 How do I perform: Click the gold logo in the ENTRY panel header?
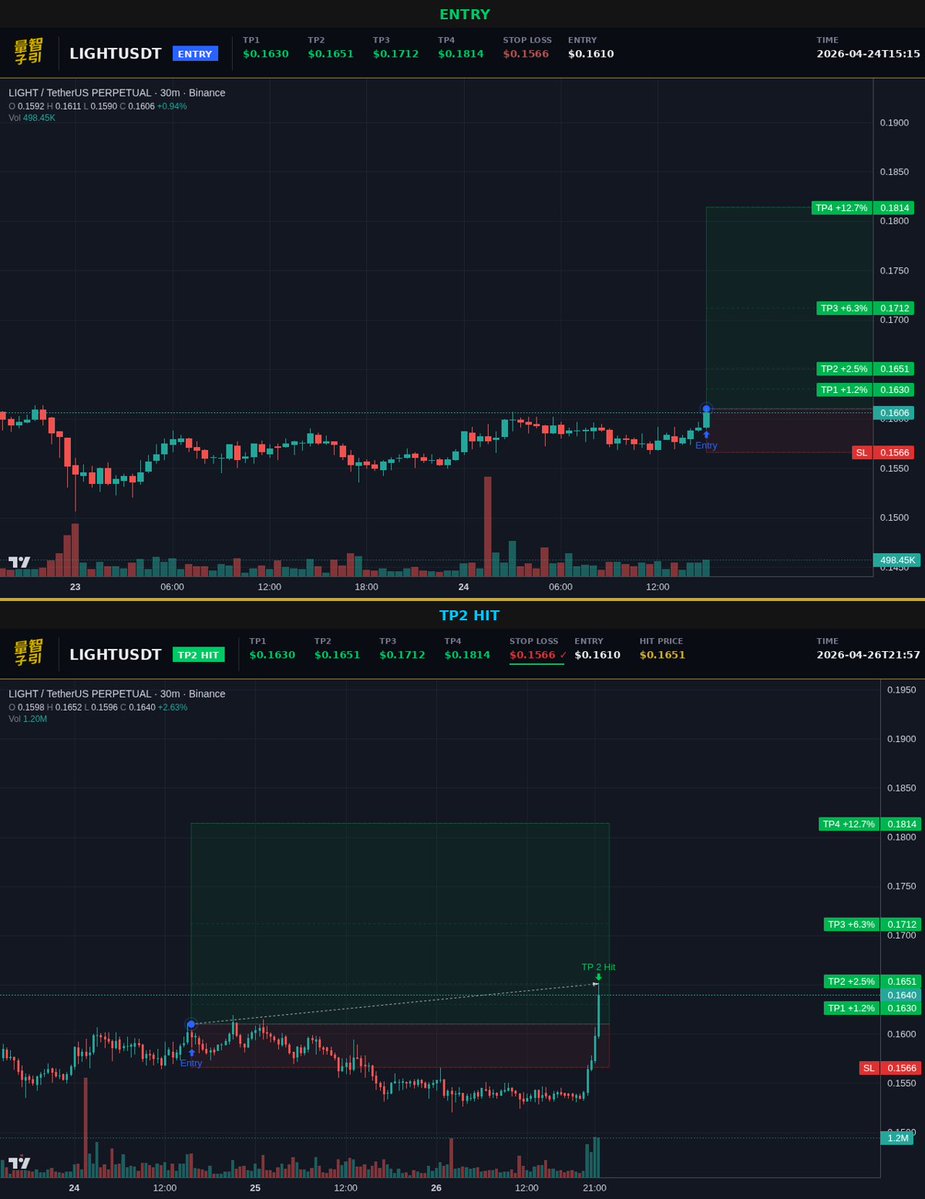(28, 51)
